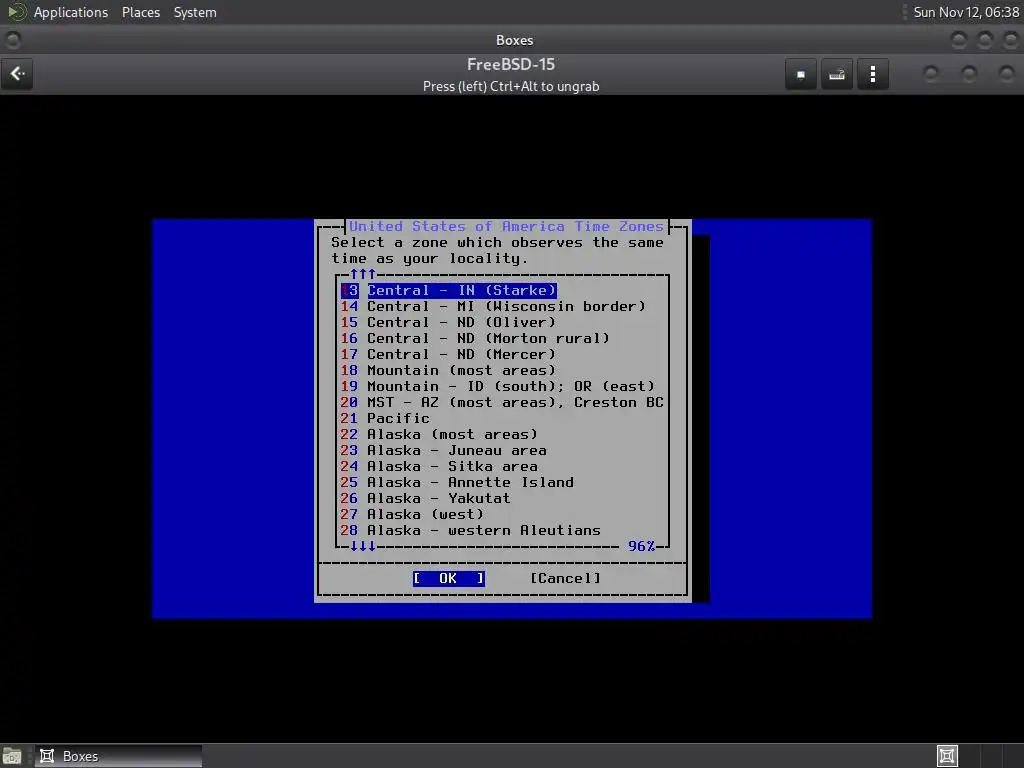The width and height of the screenshot is (1024, 768).
Task: Select zone 20 MST - AZ (most areas)
Action: [502, 402]
